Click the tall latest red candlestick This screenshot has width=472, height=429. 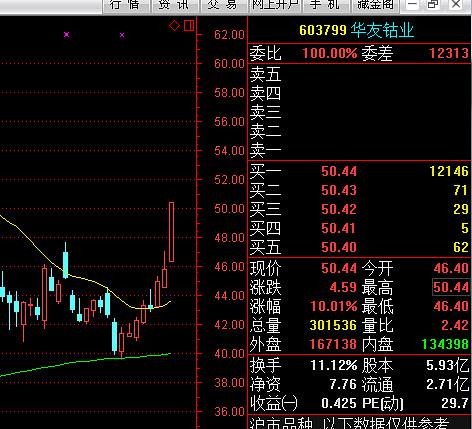coord(171,232)
